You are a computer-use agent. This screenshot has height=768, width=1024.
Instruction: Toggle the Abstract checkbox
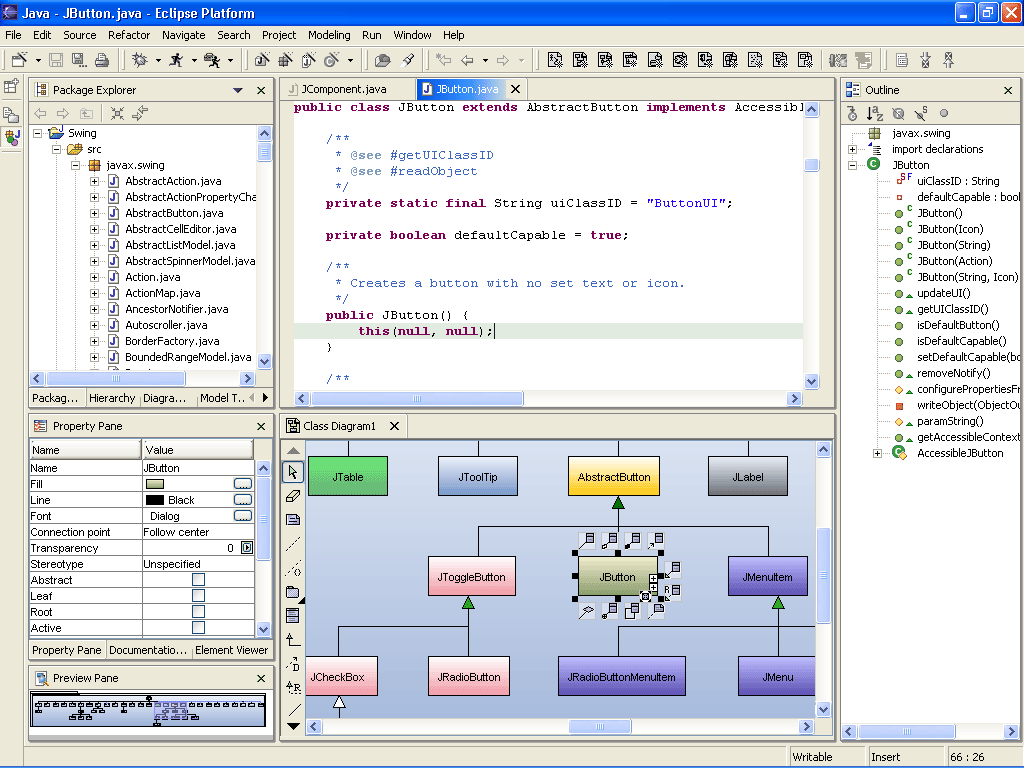[x=199, y=580]
